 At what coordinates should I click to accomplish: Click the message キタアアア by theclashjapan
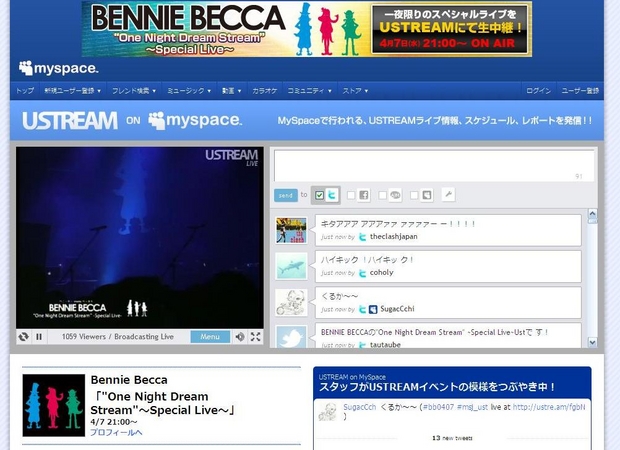coord(397,224)
